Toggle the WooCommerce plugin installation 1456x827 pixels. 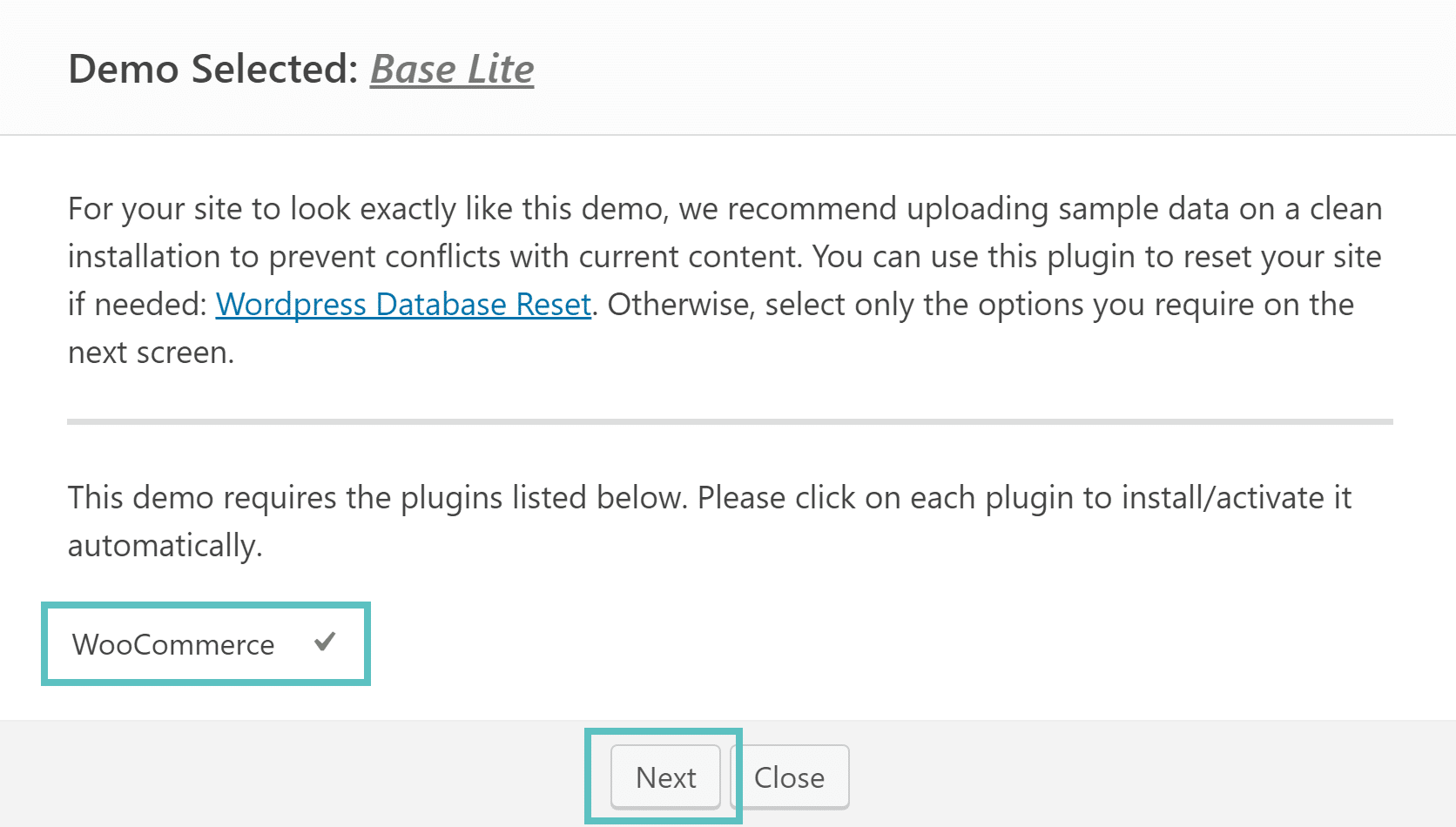point(206,644)
